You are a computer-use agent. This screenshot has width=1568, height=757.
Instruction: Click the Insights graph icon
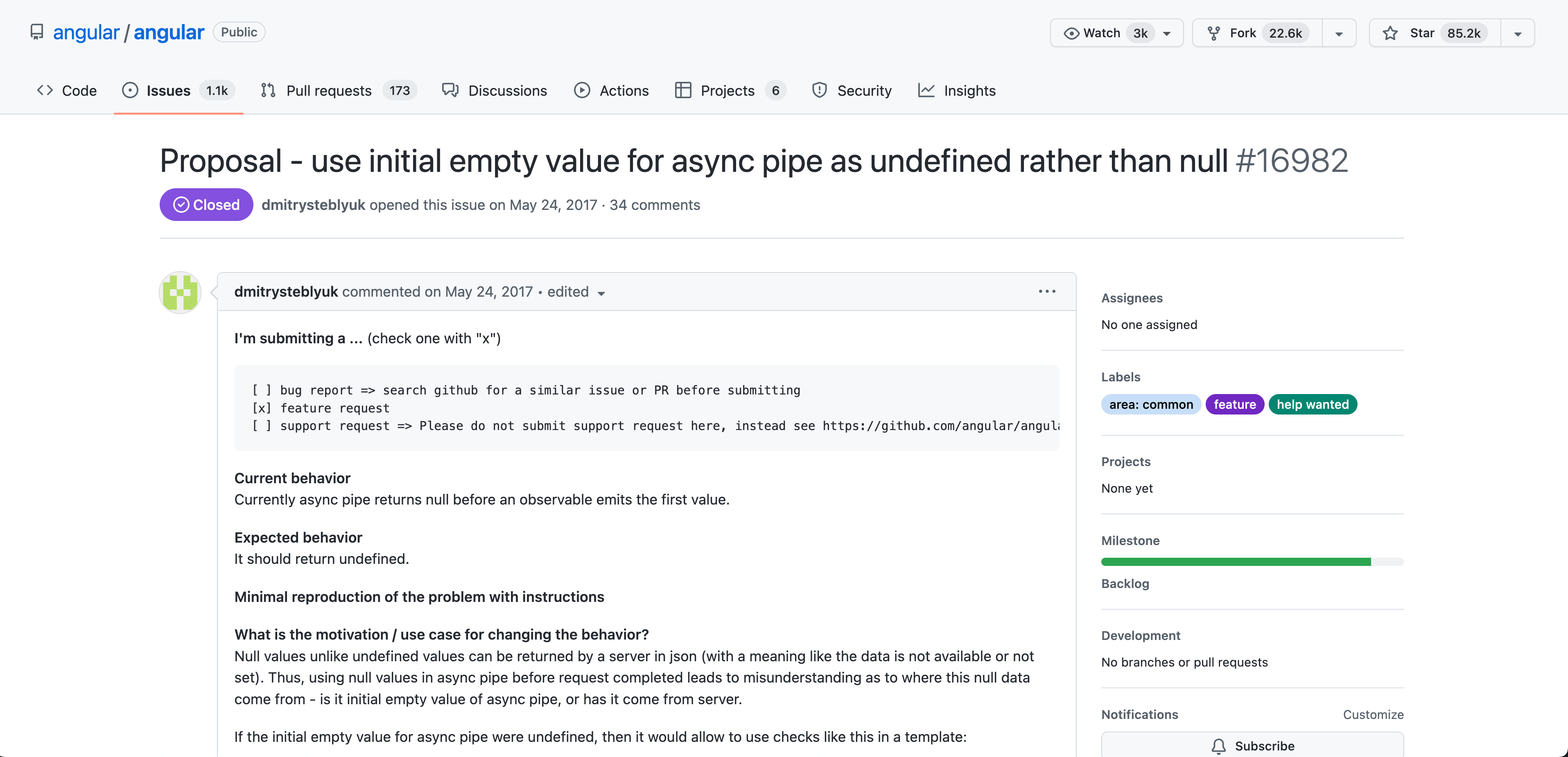point(926,90)
